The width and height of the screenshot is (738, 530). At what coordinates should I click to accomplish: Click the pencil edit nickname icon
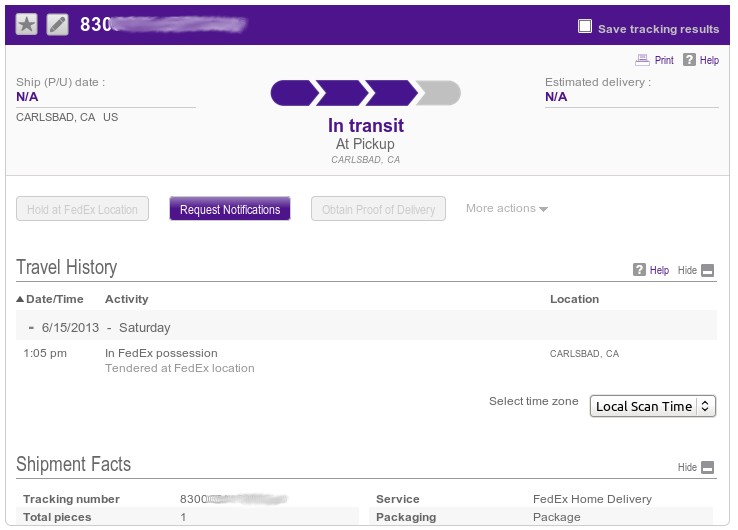pos(58,25)
